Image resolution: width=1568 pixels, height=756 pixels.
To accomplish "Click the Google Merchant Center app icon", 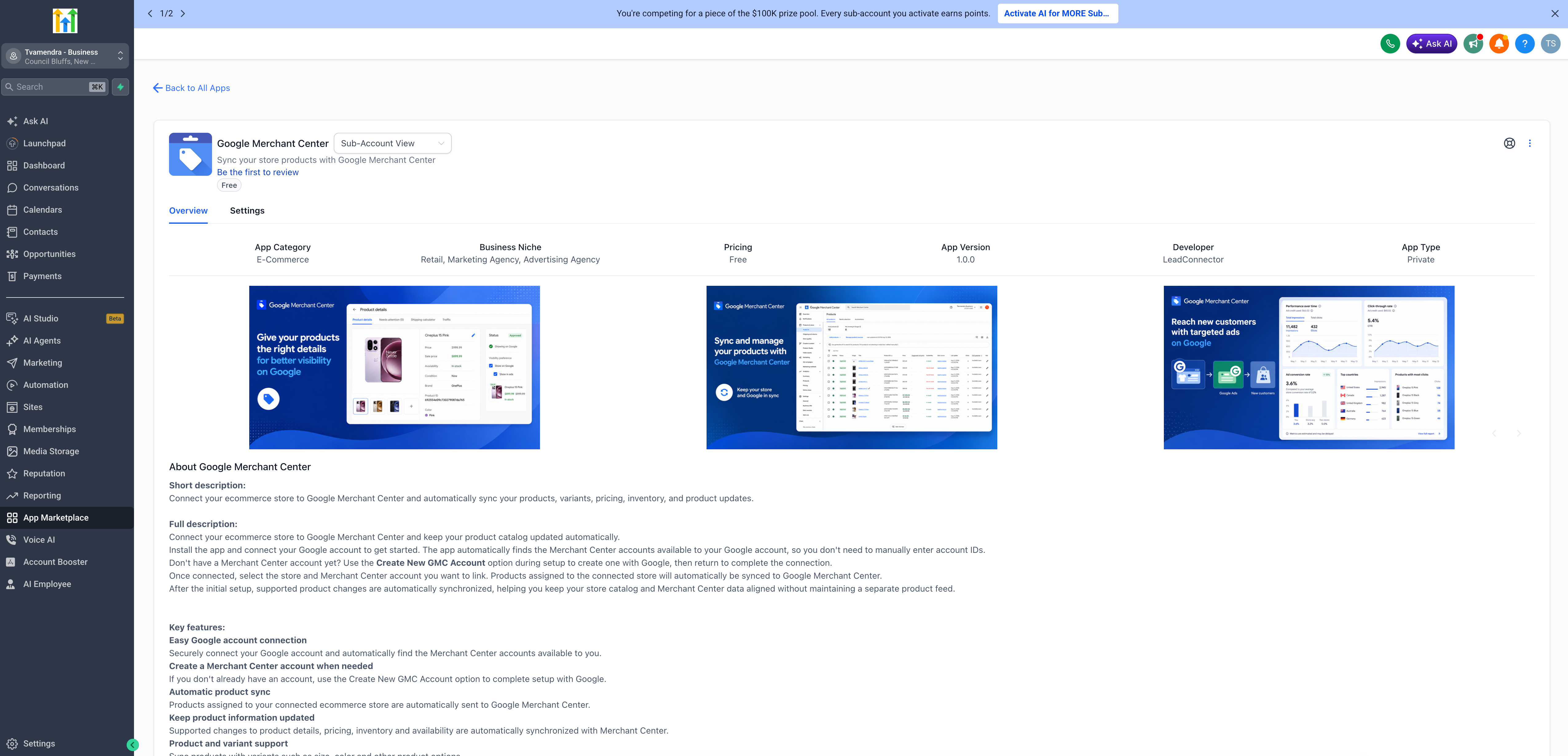I will [191, 155].
